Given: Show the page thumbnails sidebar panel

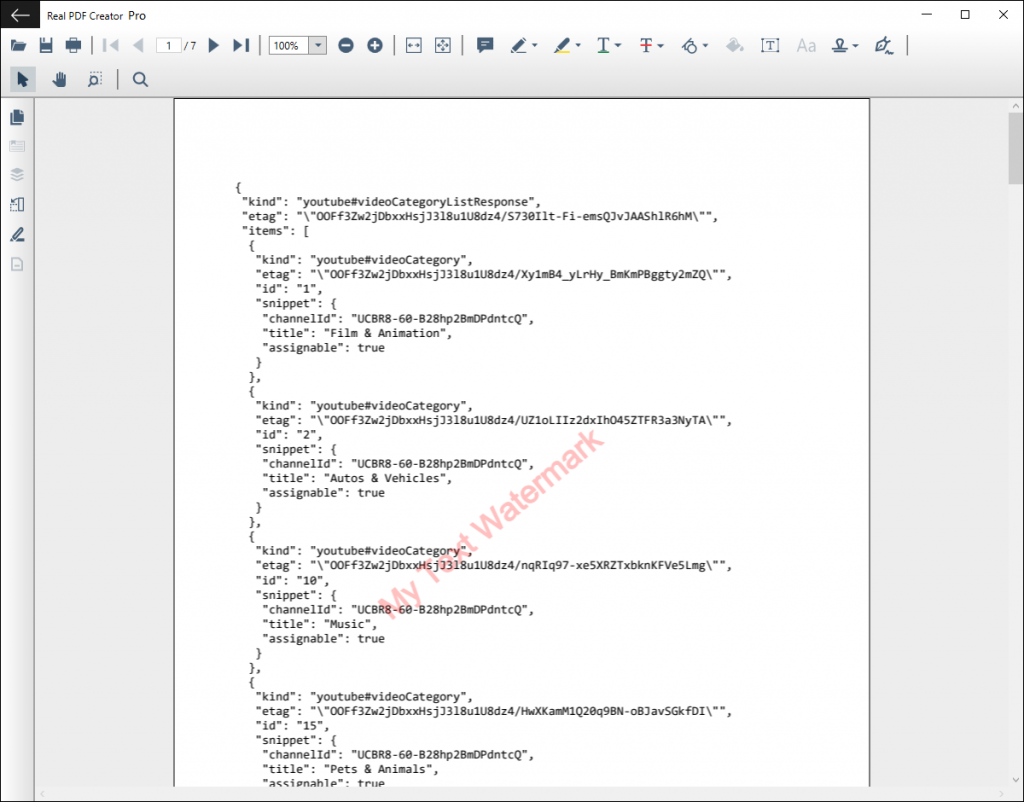Looking at the screenshot, I should point(17,117).
